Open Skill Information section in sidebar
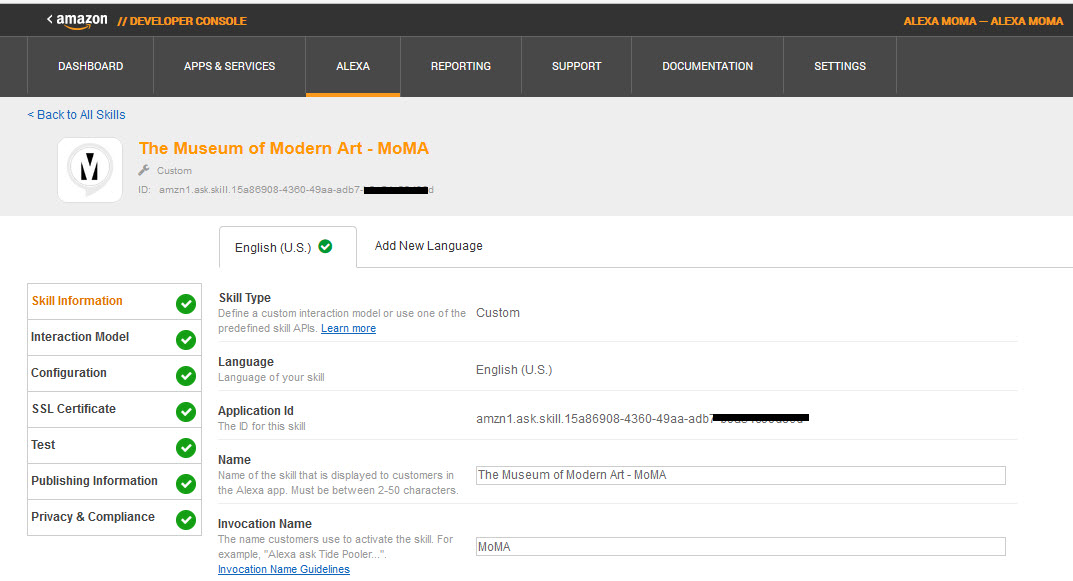The height and width of the screenshot is (581, 1073). coord(114,301)
